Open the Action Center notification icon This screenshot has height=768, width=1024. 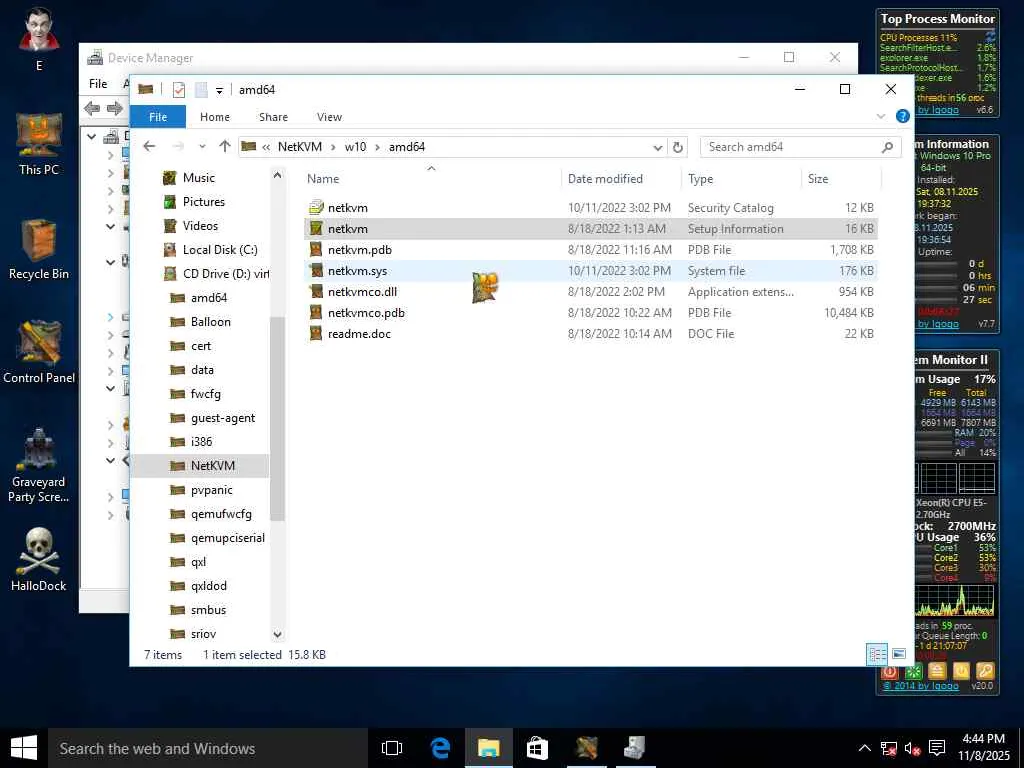[x=937, y=748]
